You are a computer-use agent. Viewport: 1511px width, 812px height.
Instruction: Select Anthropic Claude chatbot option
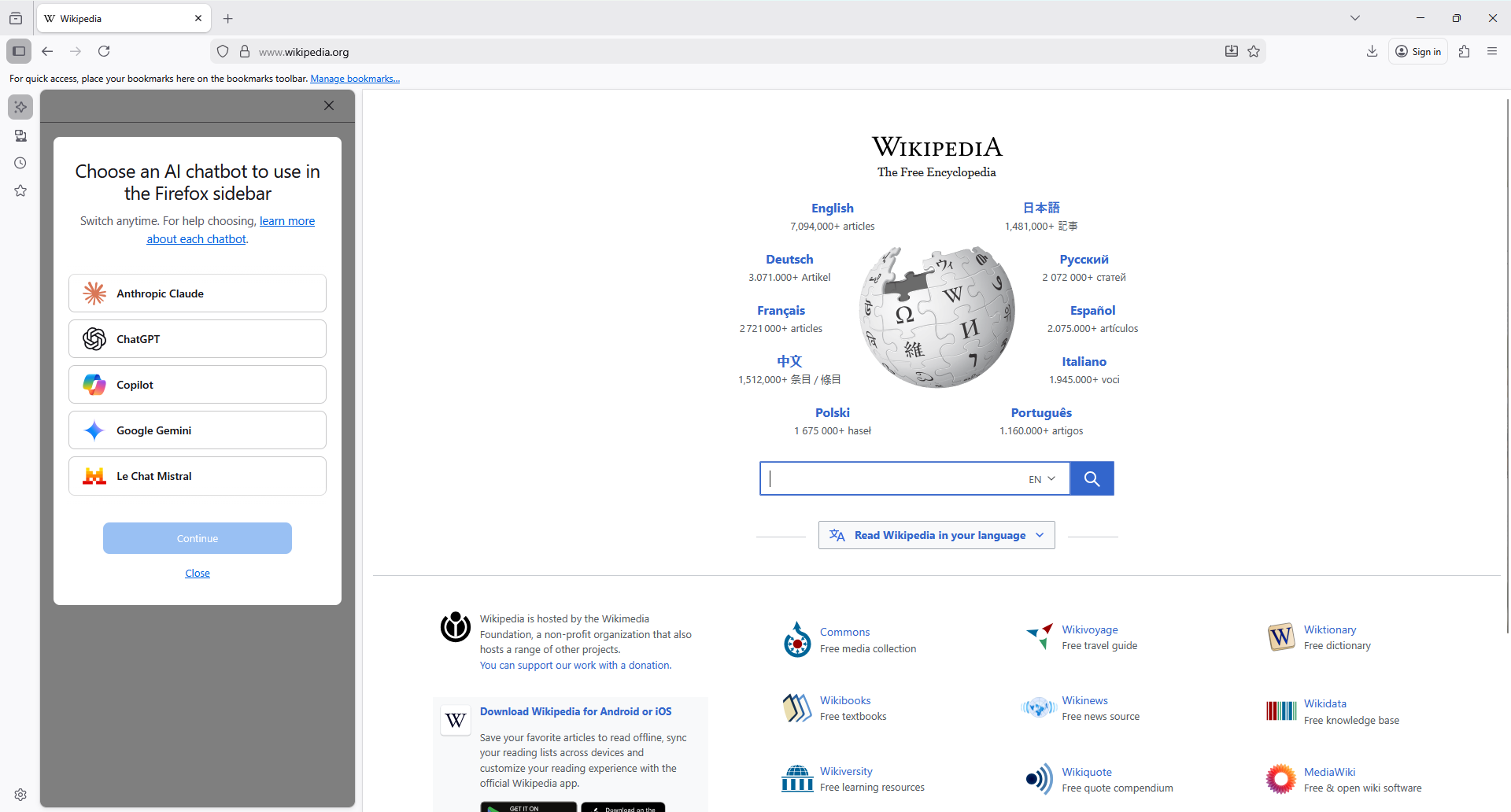(198, 293)
